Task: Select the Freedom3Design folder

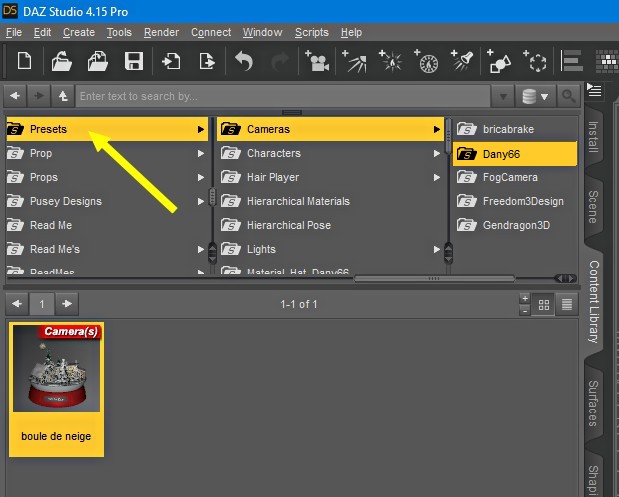Action: 515,202
